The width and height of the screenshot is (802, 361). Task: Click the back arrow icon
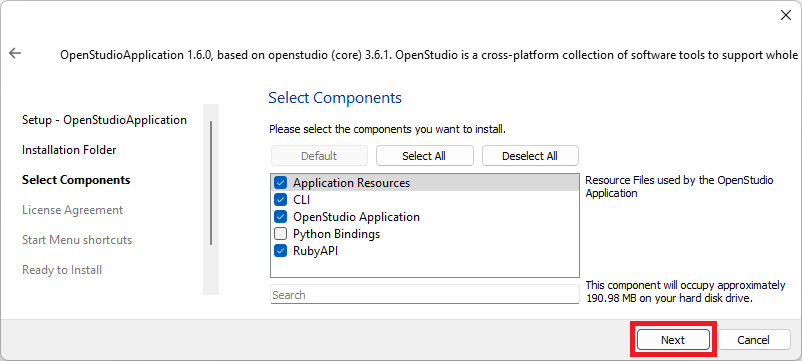pos(15,53)
